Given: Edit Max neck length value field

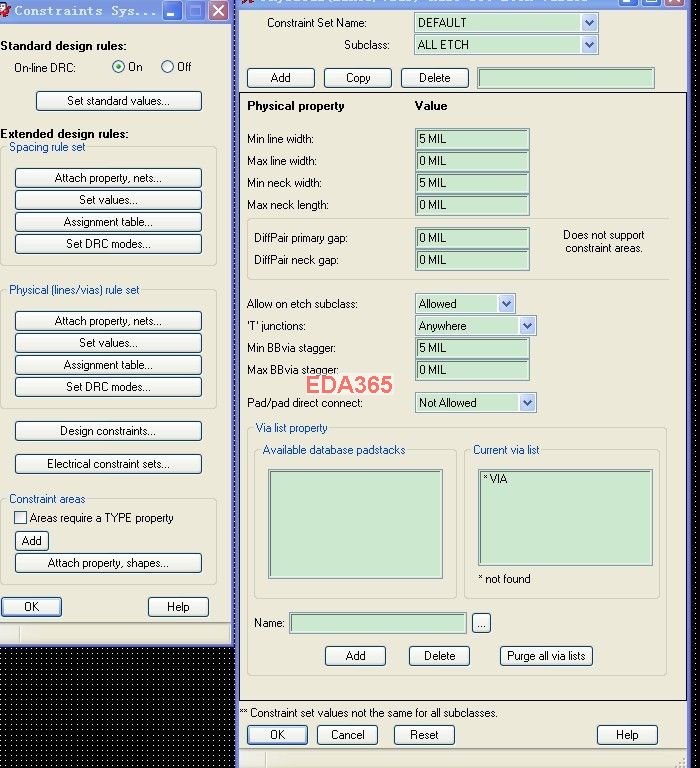Looking at the screenshot, I should (472, 205).
